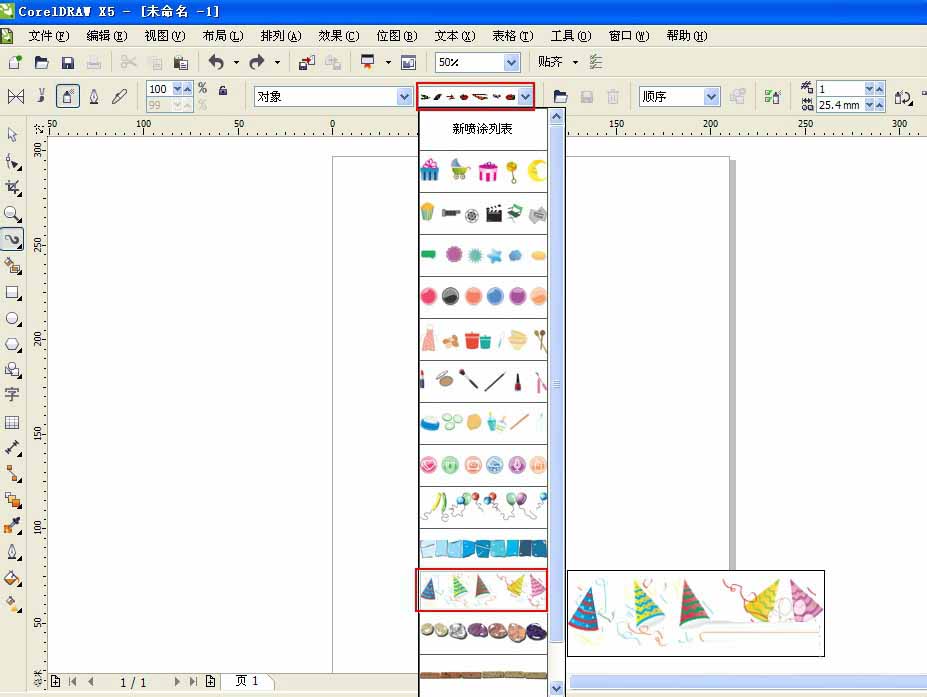The height and width of the screenshot is (697, 927).
Task: Click the Import icon
Action: pyautogui.click(x=307, y=62)
